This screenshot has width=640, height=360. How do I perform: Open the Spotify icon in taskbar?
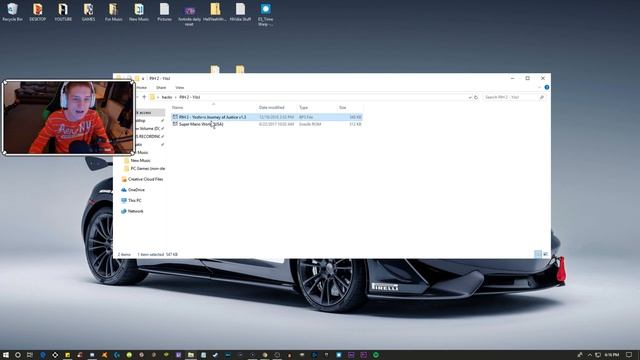click(x=376, y=355)
